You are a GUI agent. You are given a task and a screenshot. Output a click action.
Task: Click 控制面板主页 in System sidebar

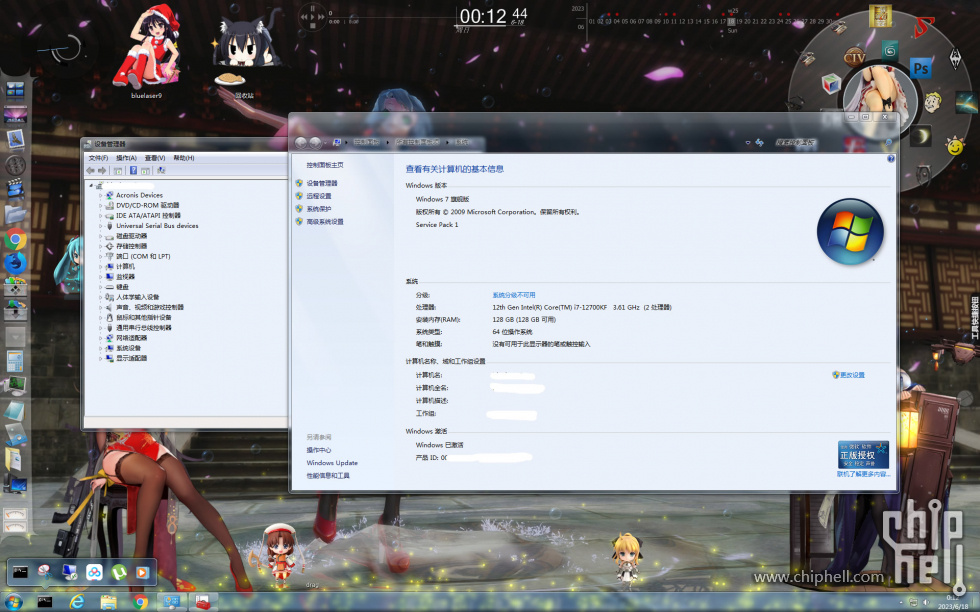pyautogui.click(x=325, y=165)
